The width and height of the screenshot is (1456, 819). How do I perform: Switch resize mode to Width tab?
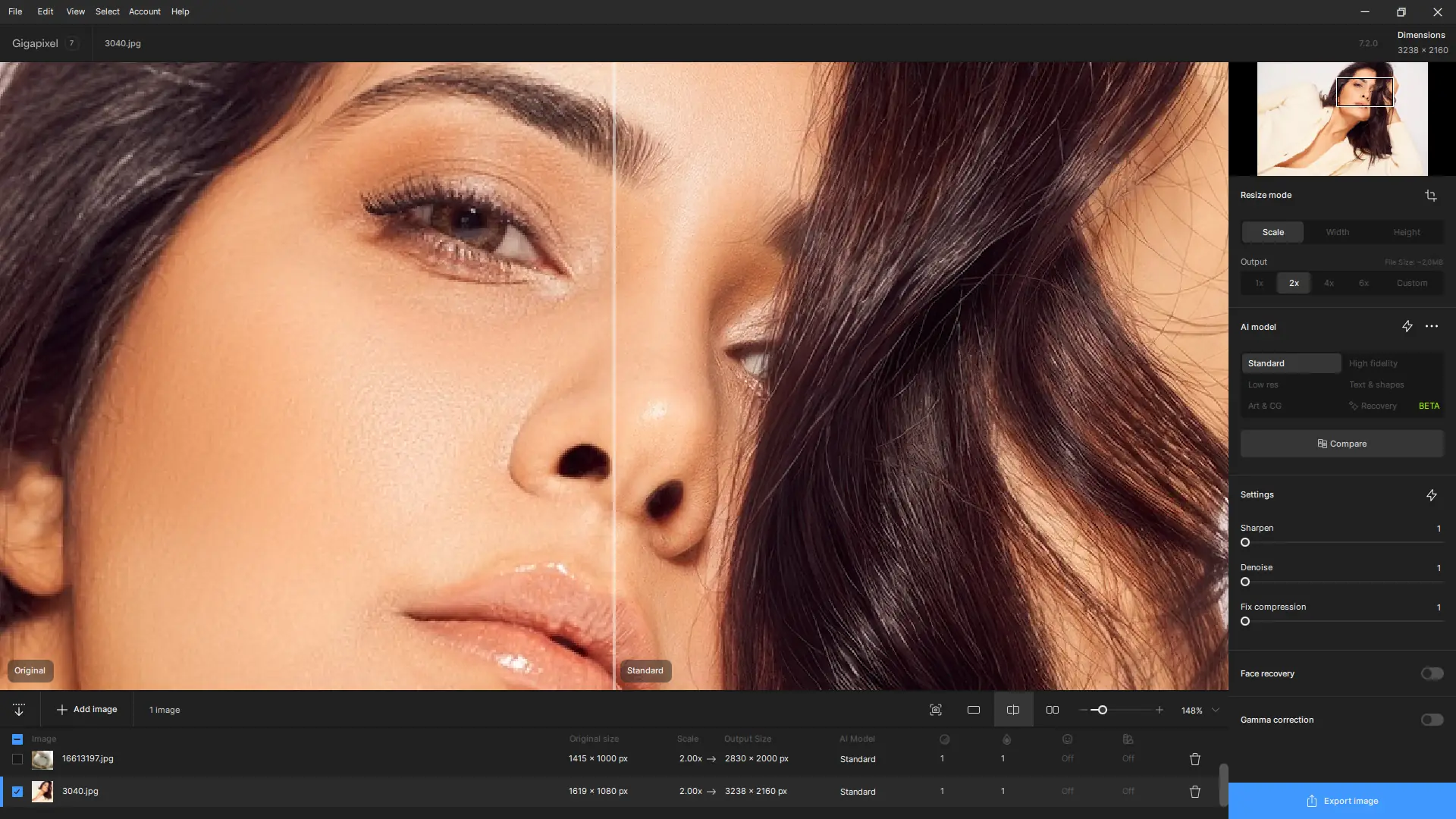click(x=1337, y=232)
